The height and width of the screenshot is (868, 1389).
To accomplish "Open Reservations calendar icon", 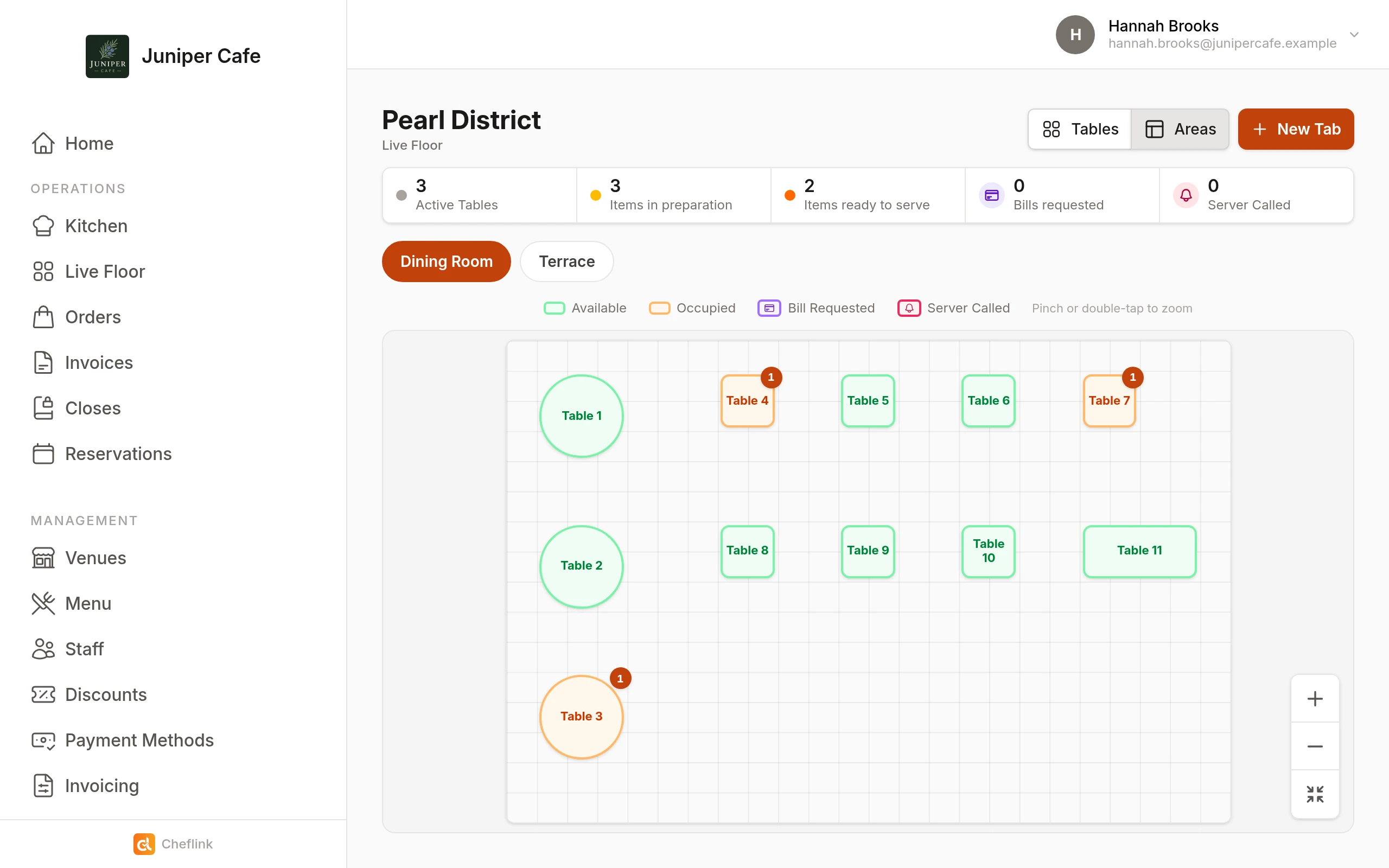I will click(43, 454).
